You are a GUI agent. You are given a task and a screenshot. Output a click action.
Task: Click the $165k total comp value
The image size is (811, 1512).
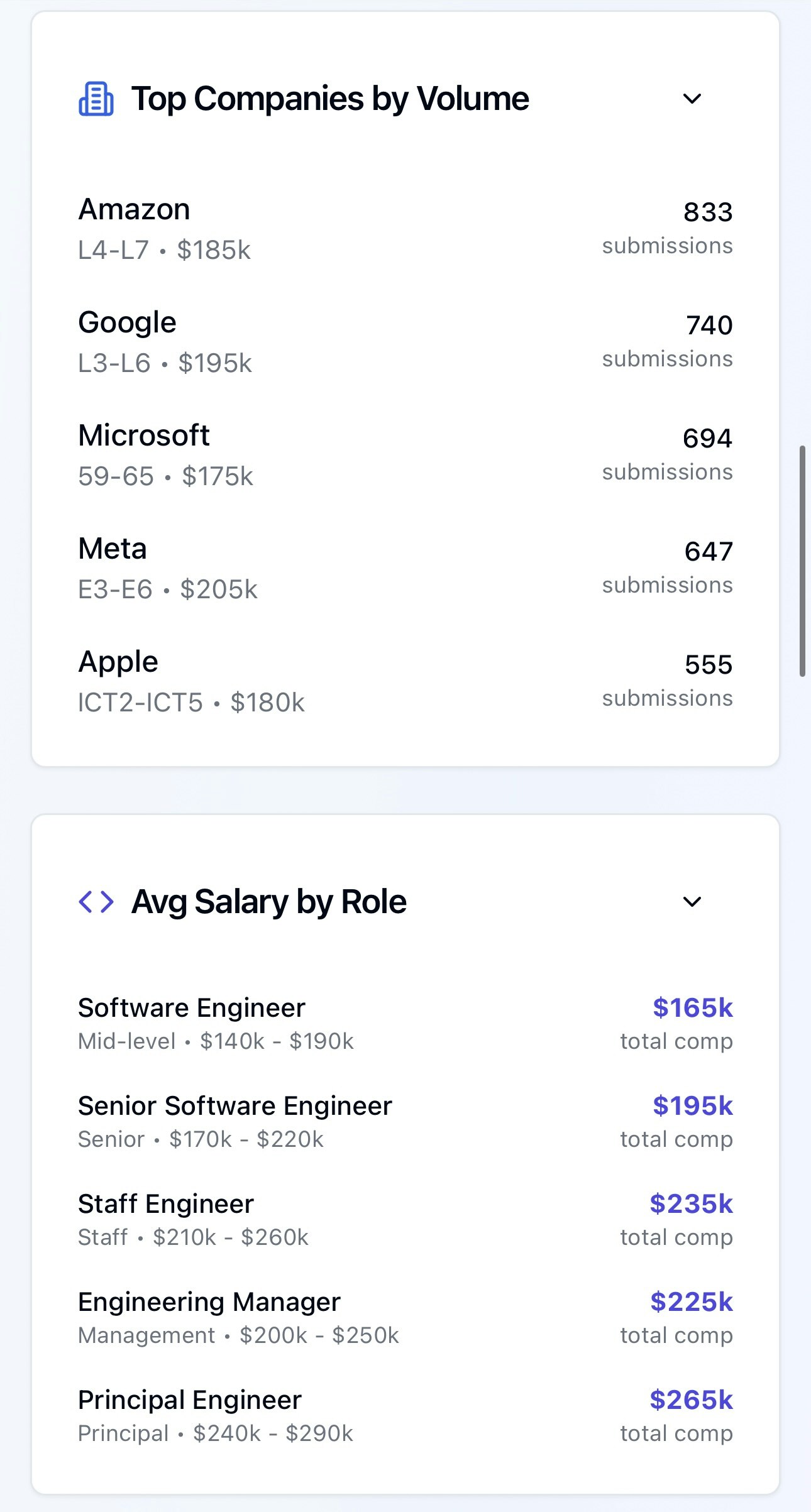tap(693, 1007)
